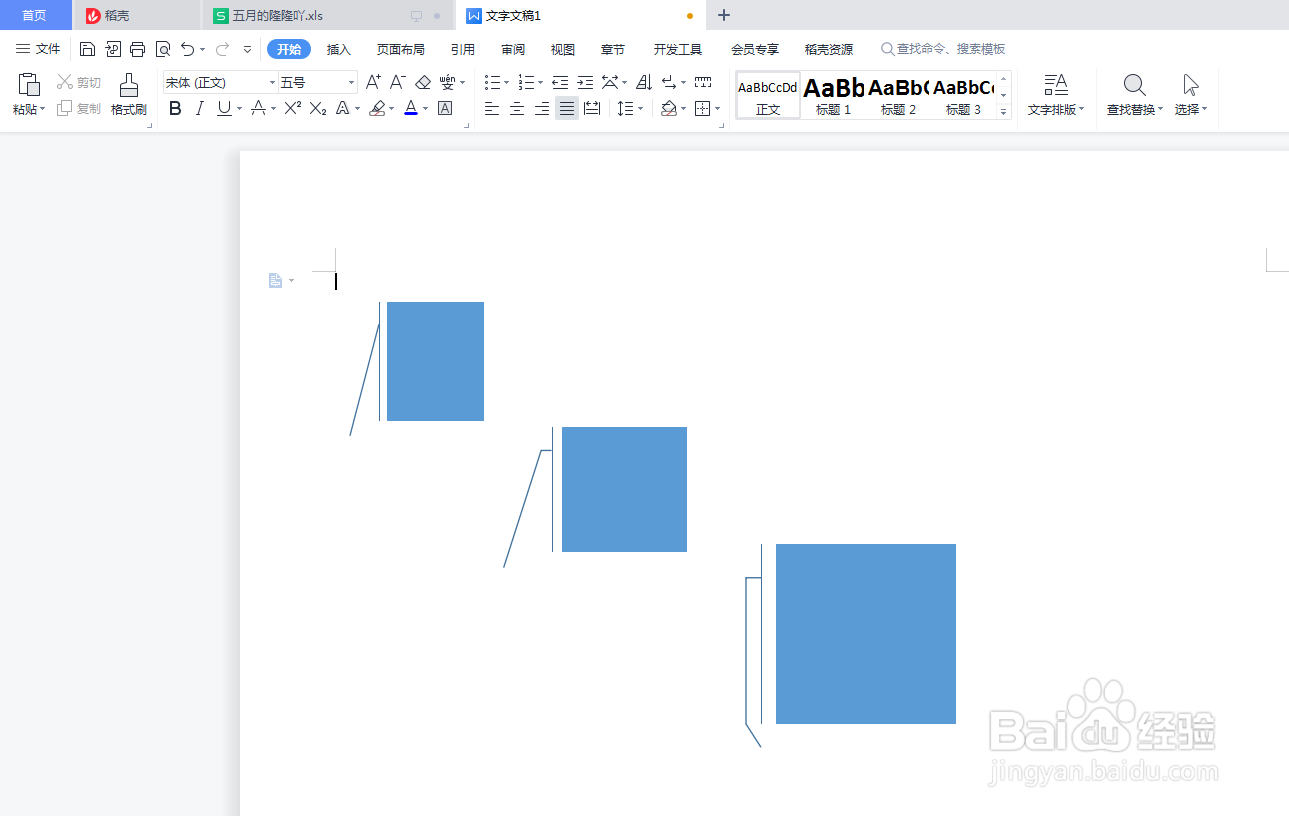Apply superscript formatting
The width and height of the screenshot is (1289, 816).
pos(293,108)
